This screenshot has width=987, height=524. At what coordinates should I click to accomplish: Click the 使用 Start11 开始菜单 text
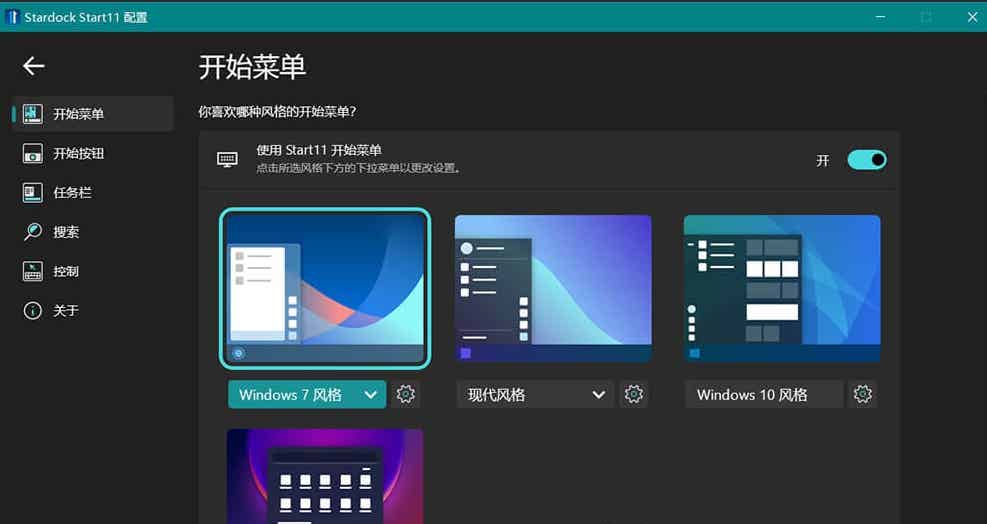[319, 150]
